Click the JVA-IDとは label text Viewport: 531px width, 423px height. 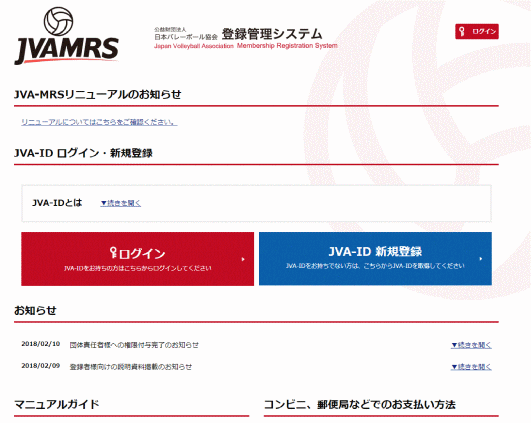pyautogui.click(x=57, y=203)
